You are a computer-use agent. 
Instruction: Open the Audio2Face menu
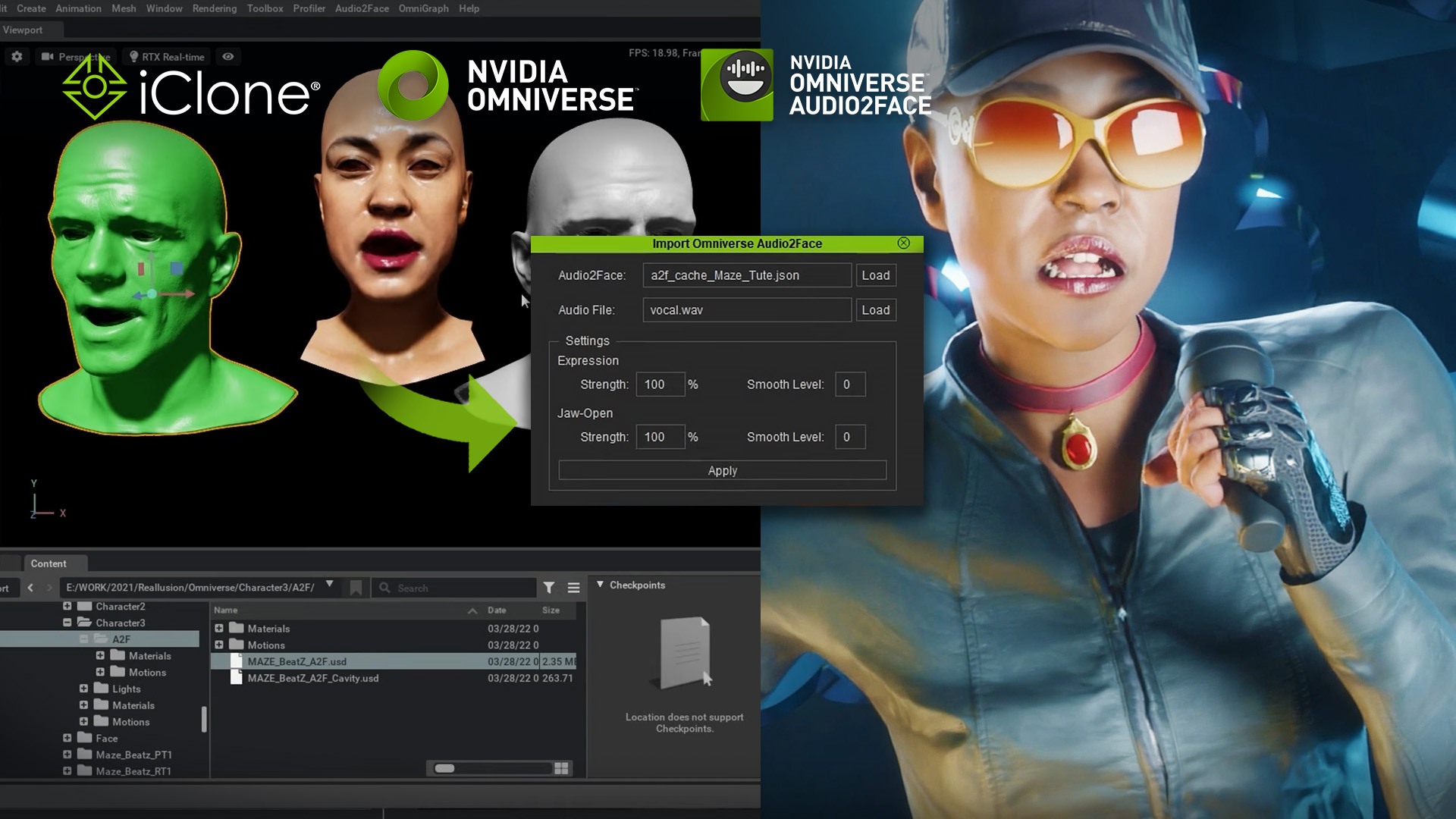coord(362,8)
